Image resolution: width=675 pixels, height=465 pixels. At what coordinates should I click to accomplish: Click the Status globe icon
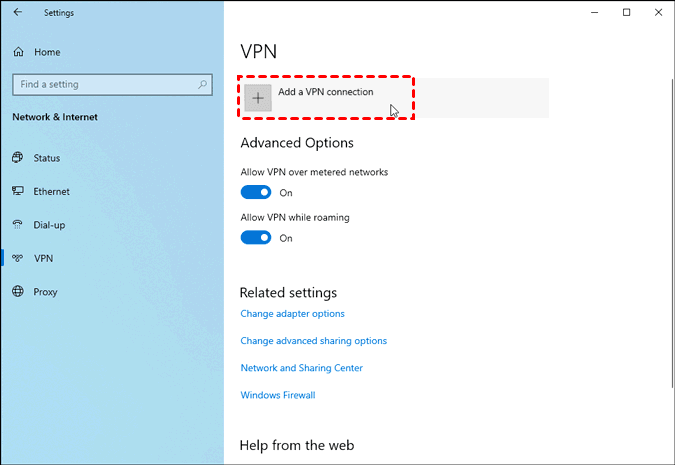(x=17, y=158)
